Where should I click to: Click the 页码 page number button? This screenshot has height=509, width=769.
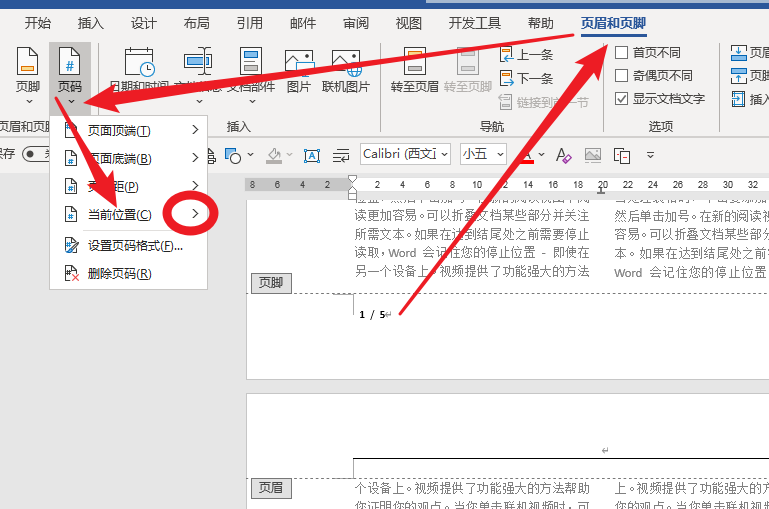(x=70, y=75)
